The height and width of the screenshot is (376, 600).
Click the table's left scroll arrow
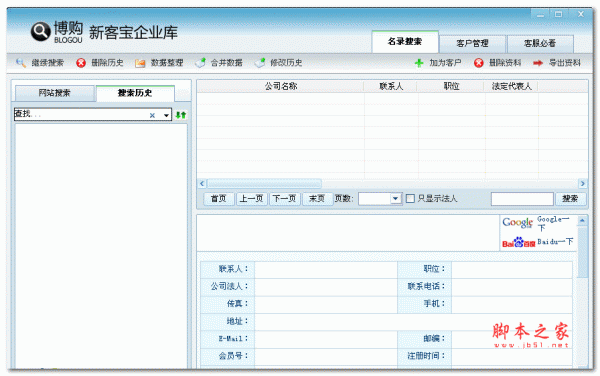pos(202,184)
